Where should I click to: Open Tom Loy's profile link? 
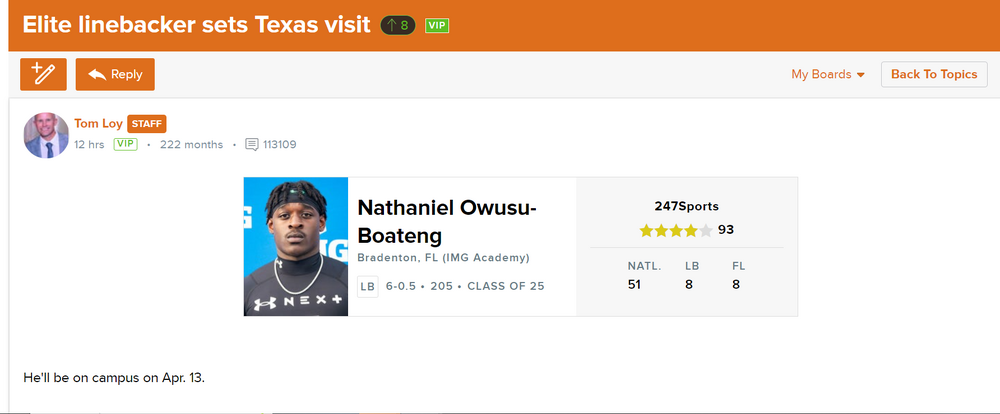click(98, 124)
